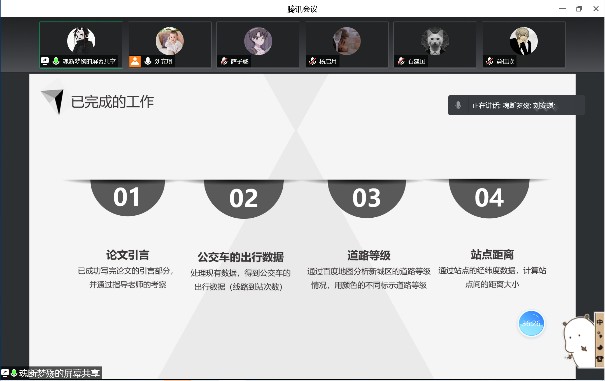Click the microphone icon on second participant tile

click(148, 61)
